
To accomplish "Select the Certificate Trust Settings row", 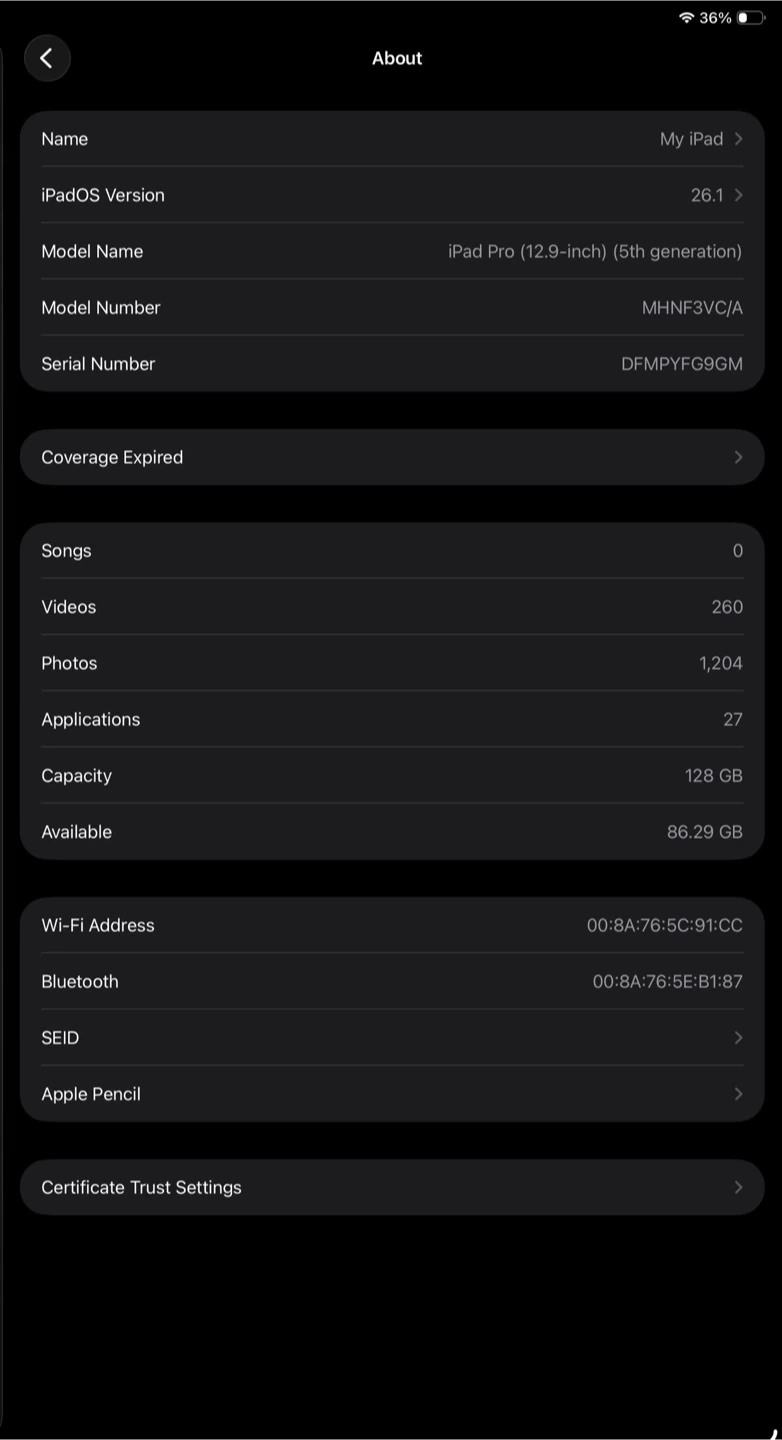I will (x=141, y=1187).
